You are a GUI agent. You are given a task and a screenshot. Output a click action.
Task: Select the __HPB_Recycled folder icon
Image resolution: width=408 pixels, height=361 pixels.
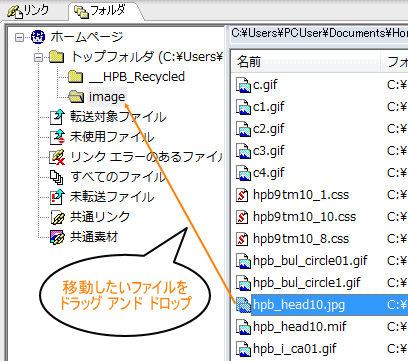76,77
